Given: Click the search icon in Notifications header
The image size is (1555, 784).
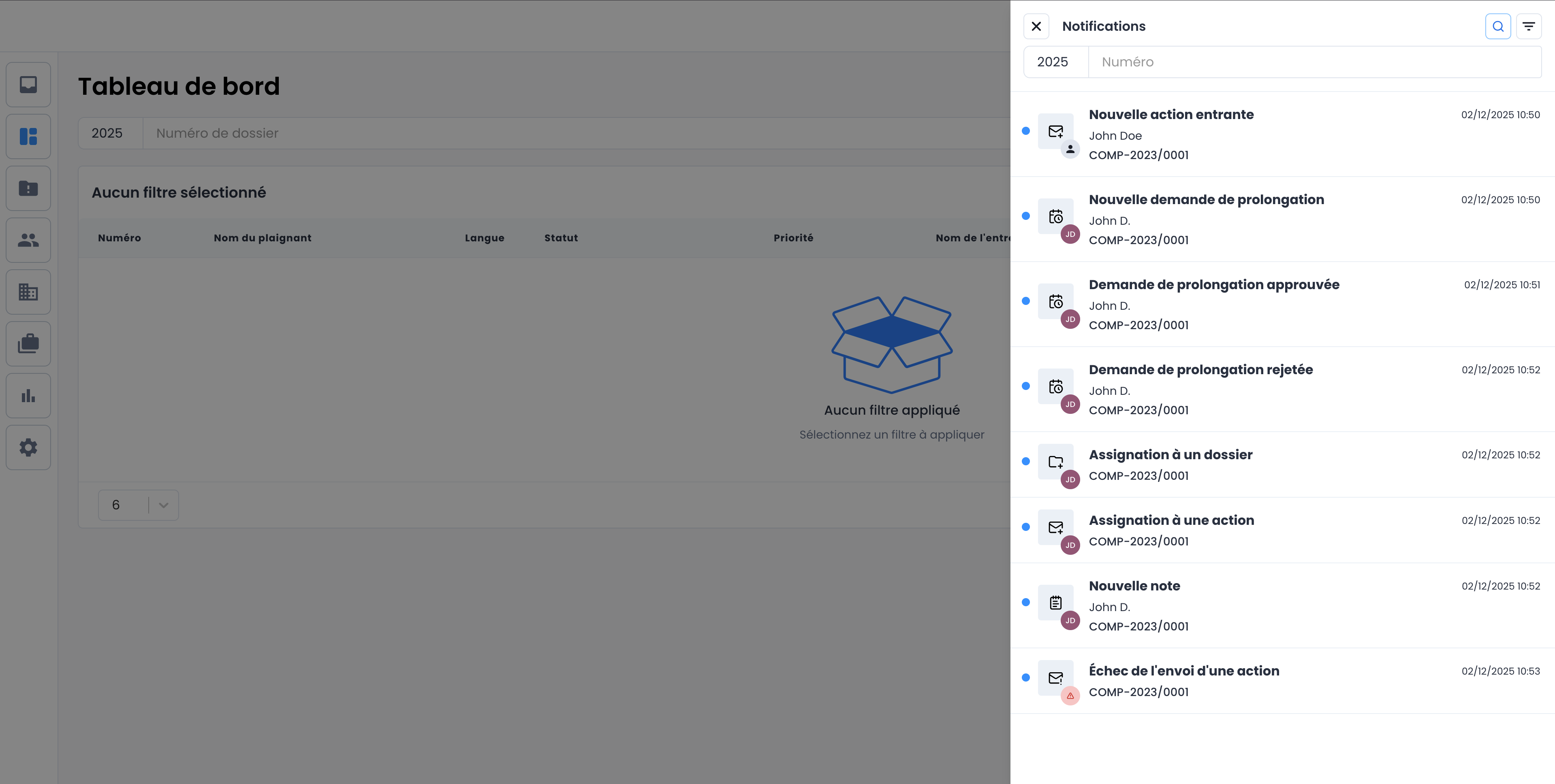Looking at the screenshot, I should (1497, 27).
